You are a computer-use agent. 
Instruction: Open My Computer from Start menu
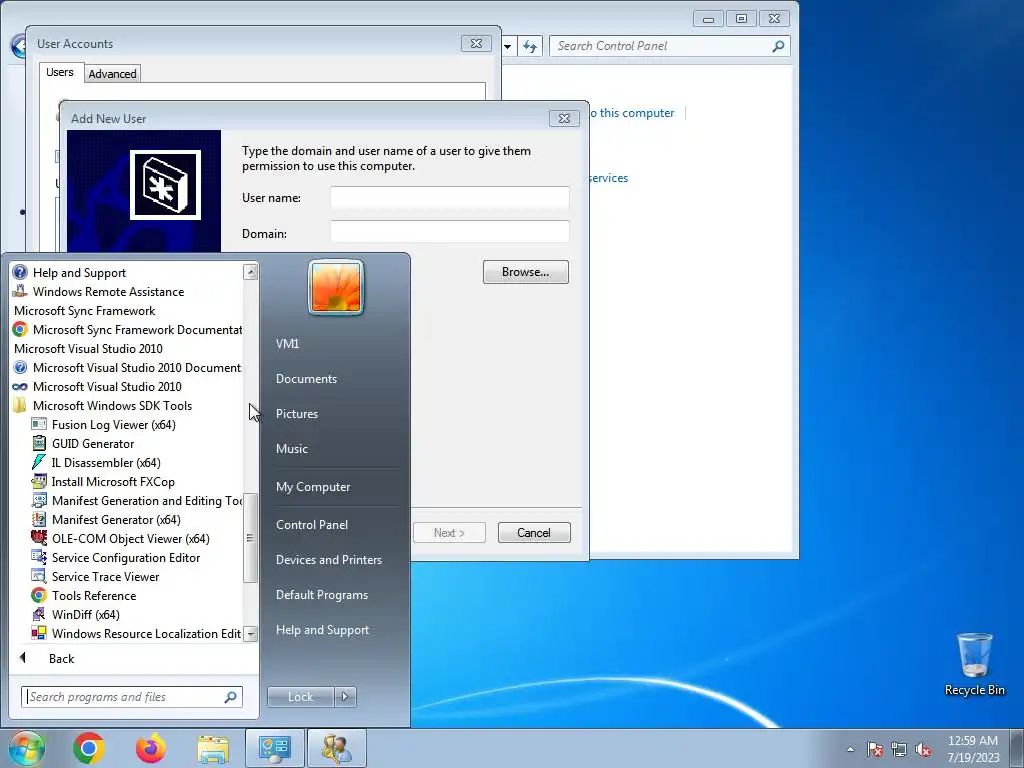click(313, 487)
